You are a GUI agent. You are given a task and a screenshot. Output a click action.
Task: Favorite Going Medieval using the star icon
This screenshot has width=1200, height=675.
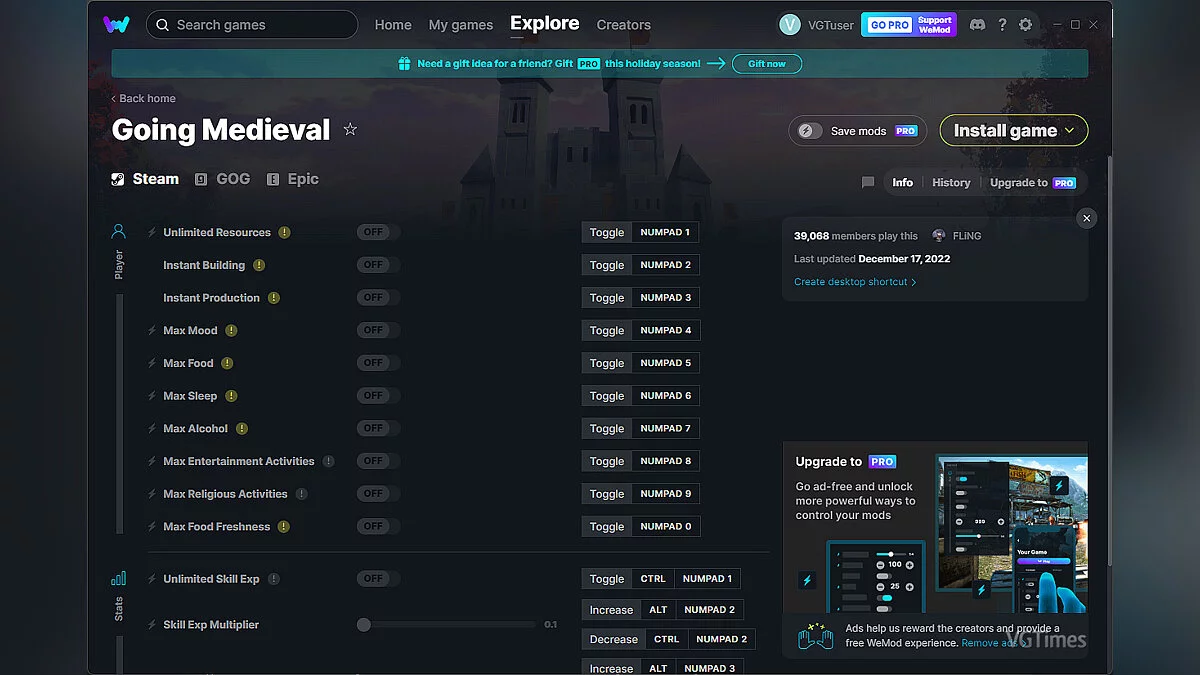pyautogui.click(x=350, y=129)
